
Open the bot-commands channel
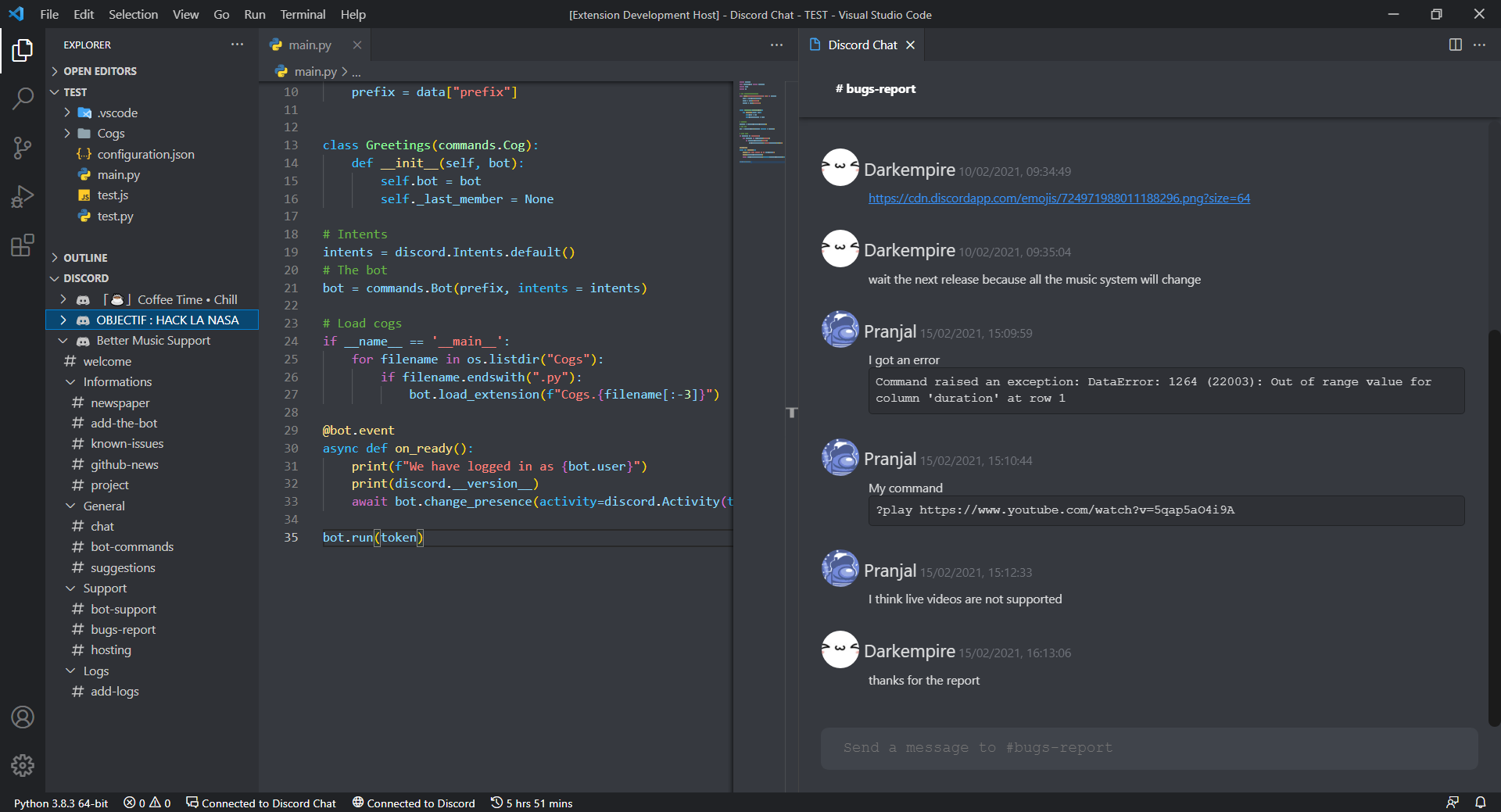point(132,547)
